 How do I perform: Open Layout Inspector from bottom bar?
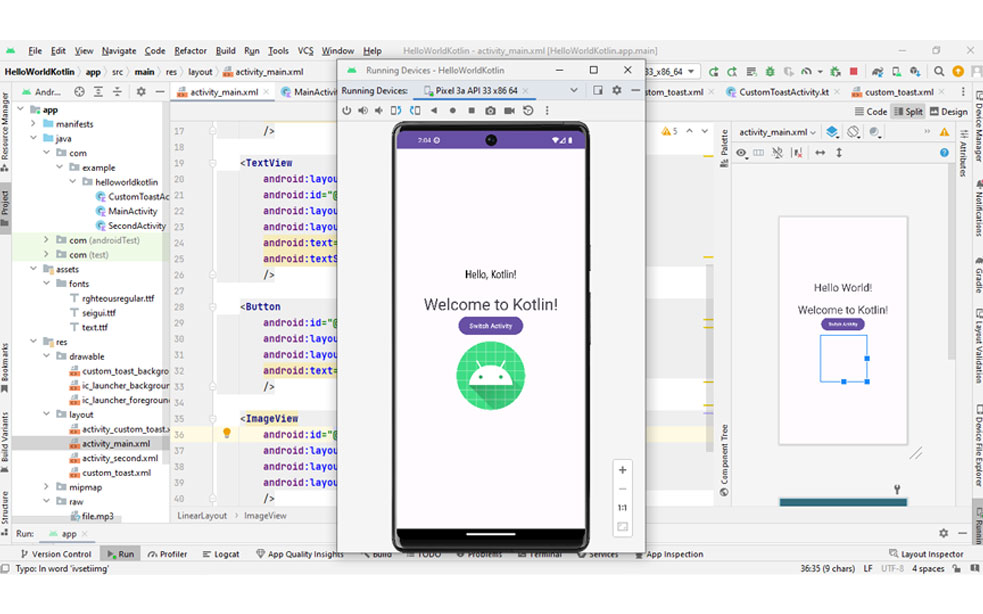click(926, 554)
